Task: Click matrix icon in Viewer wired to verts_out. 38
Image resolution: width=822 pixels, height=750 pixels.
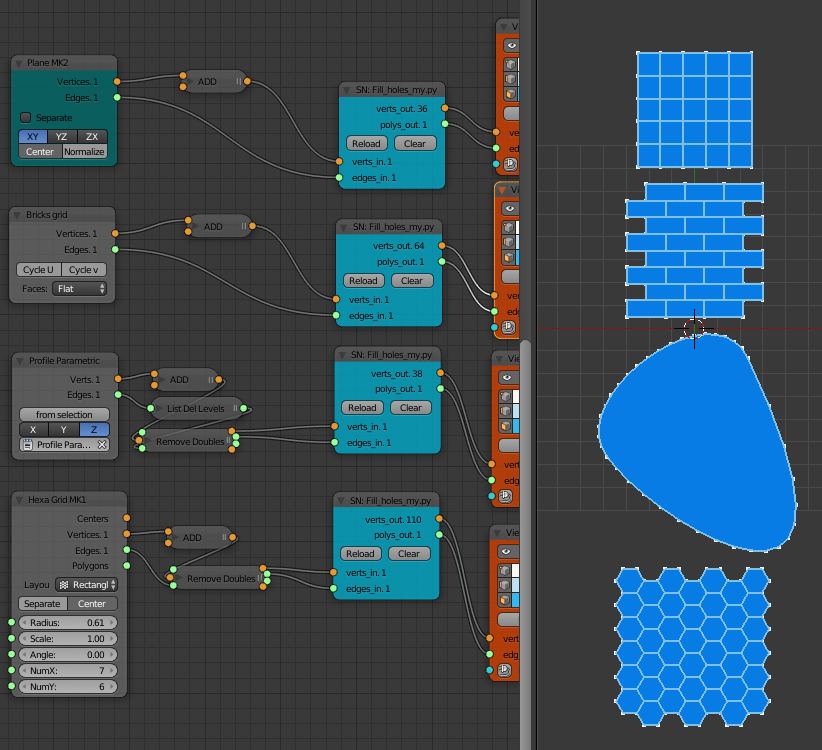Action: coord(505,496)
